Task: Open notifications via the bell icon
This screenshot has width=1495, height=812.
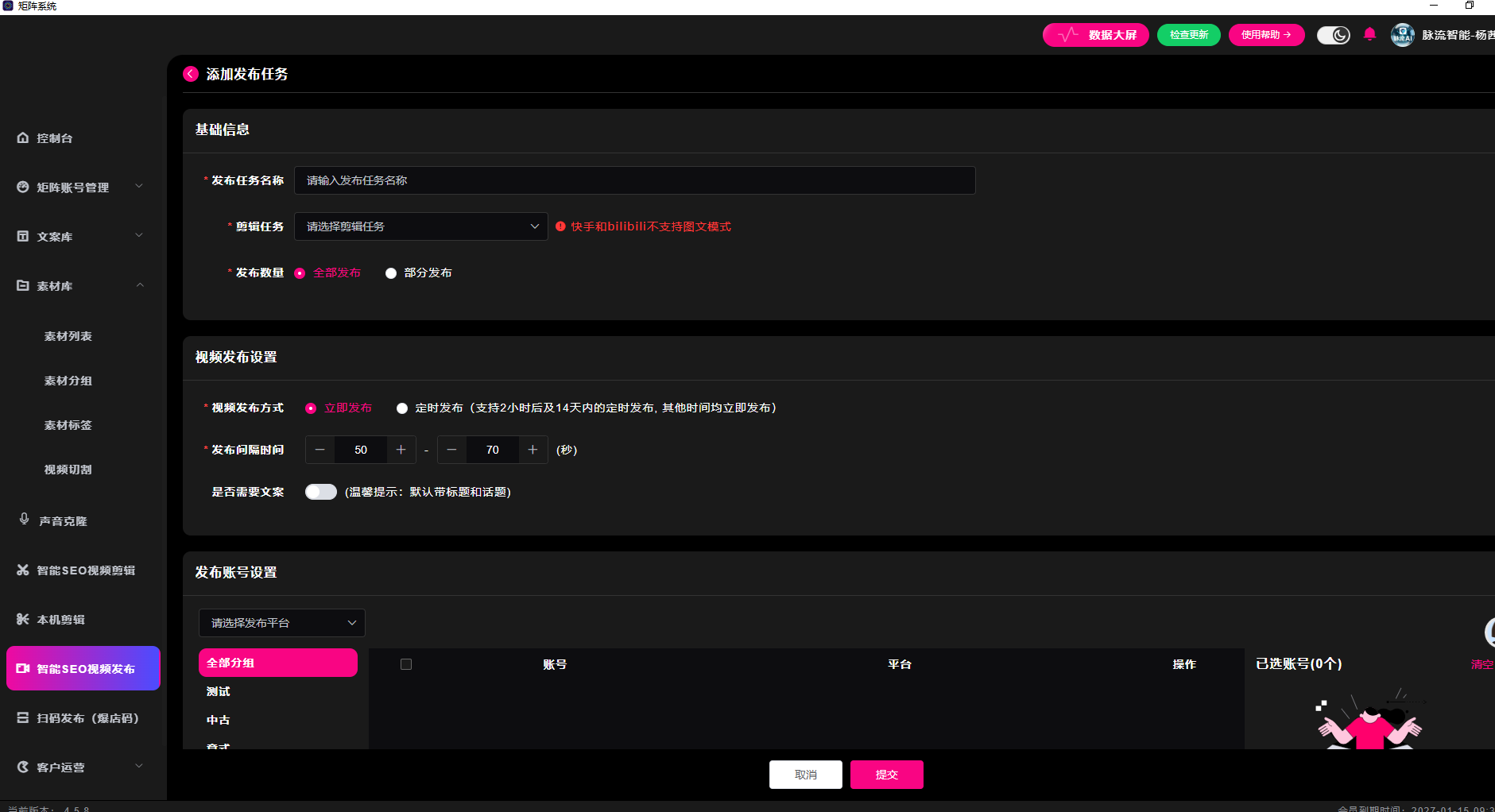Action: click(x=1369, y=34)
